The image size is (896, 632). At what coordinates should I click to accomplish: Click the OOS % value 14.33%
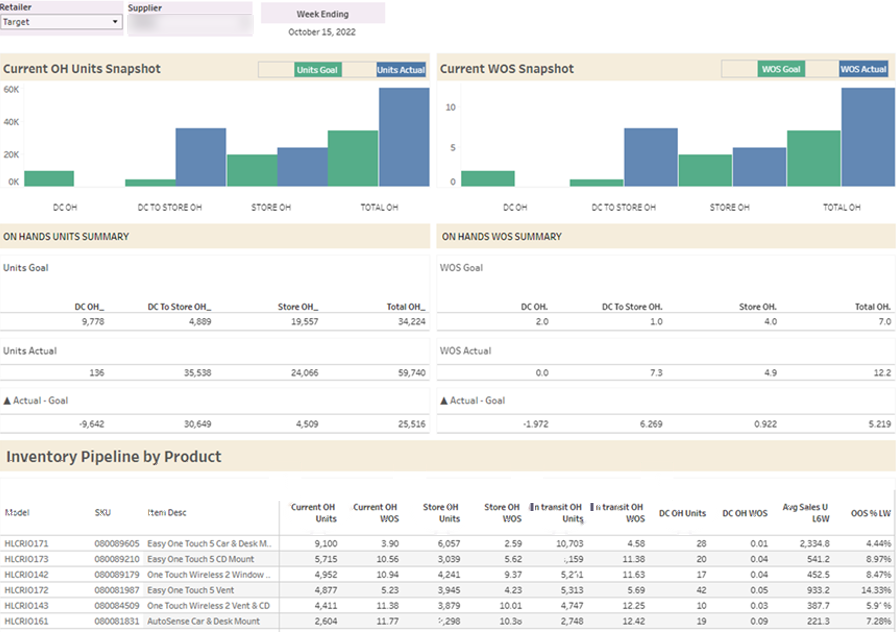pos(876,590)
